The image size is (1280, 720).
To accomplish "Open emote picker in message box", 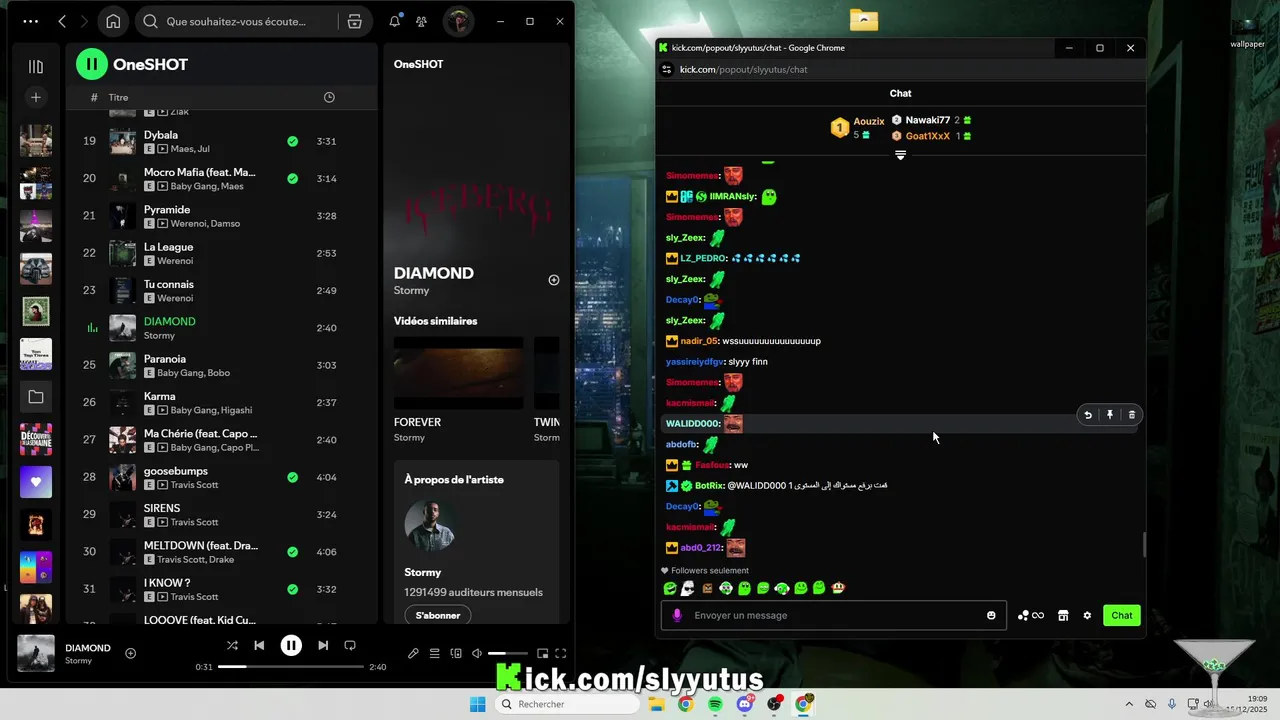I will 991,615.
